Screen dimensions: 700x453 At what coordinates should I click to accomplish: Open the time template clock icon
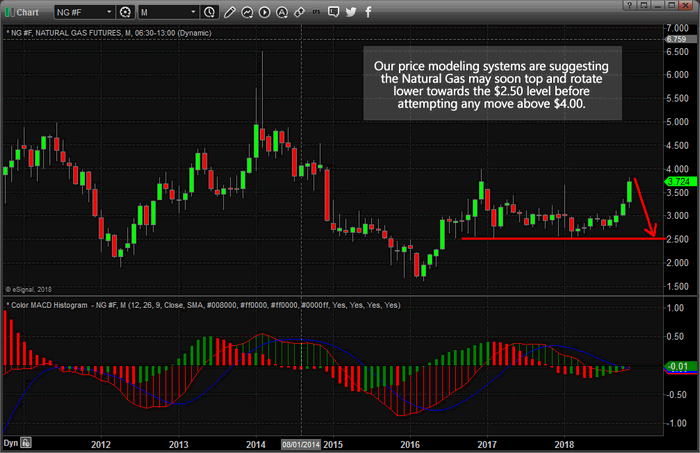209,12
